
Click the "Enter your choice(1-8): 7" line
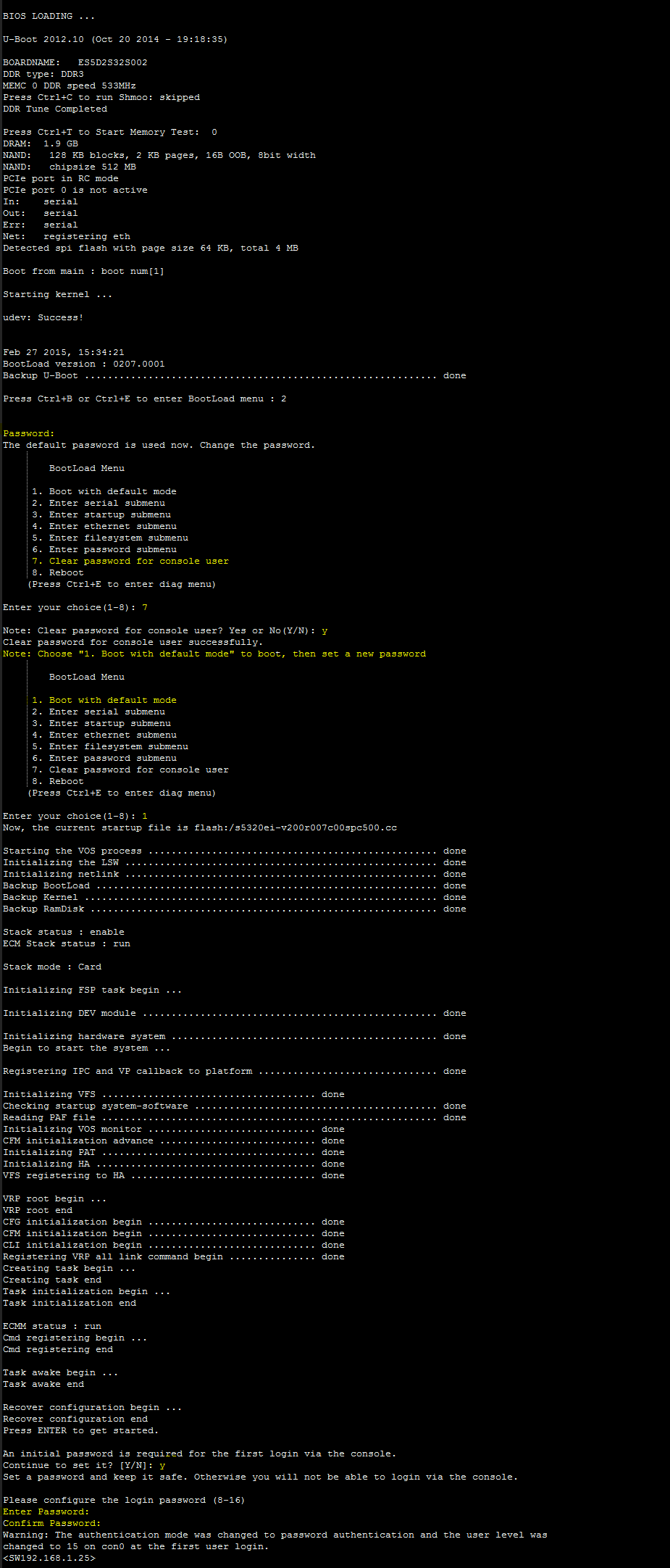point(75,607)
